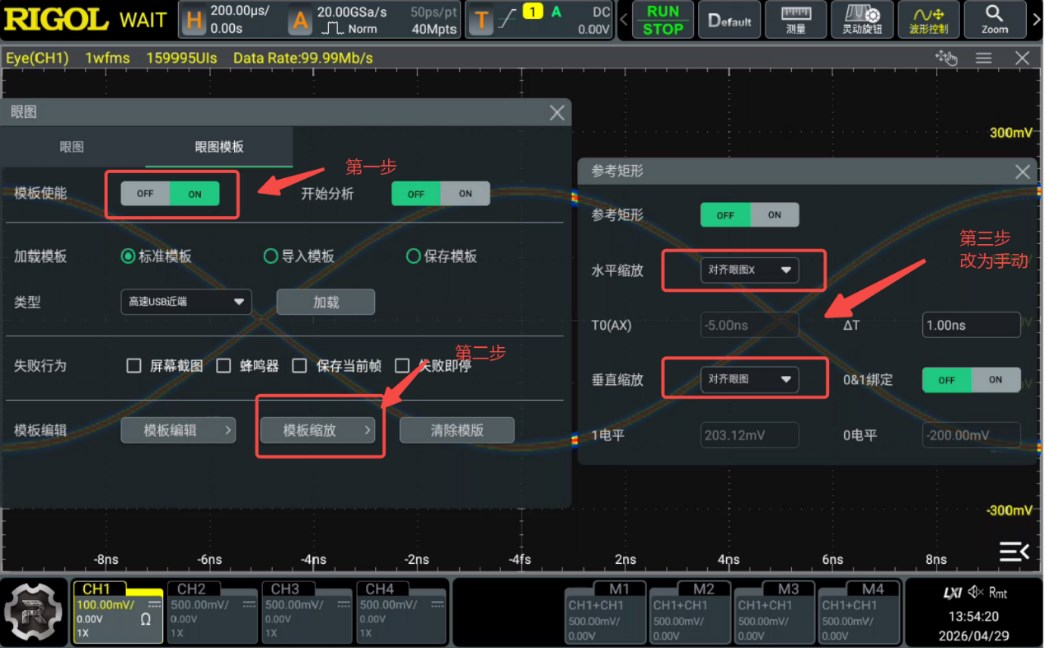The height and width of the screenshot is (648, 1045).
Task: Close the 参考矩形 panel
Action: 1022,172
